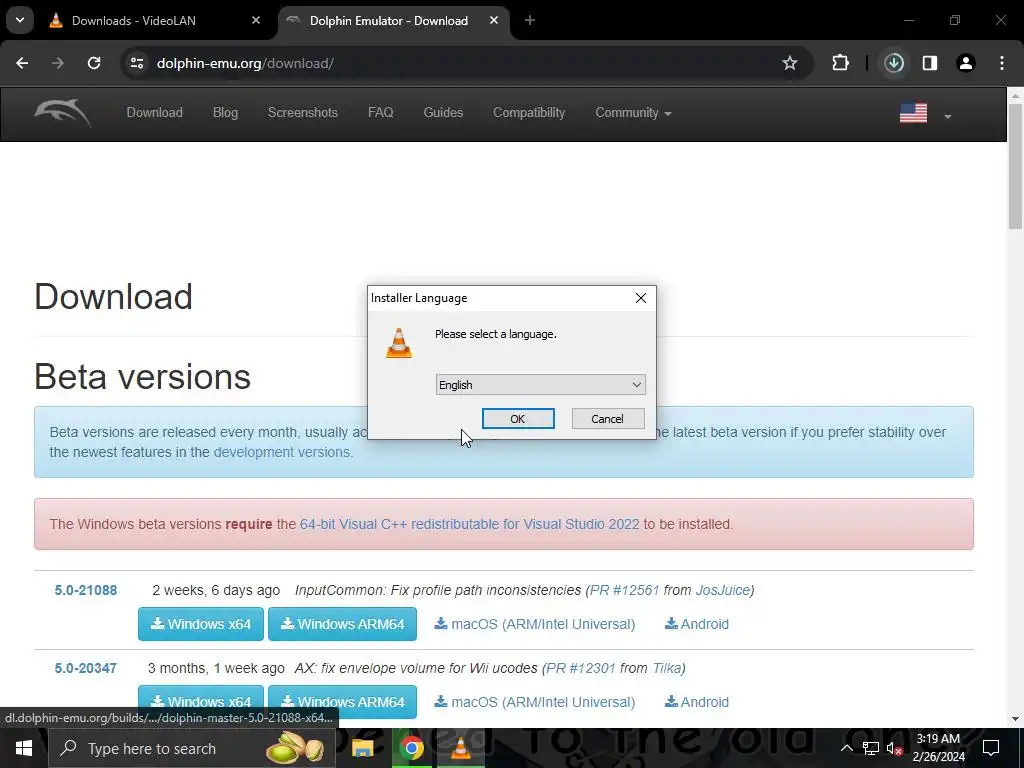Viewport: 1024px width, 768px height.
Task: Show Chrome downloads popup
Action: tap(894, 63)
